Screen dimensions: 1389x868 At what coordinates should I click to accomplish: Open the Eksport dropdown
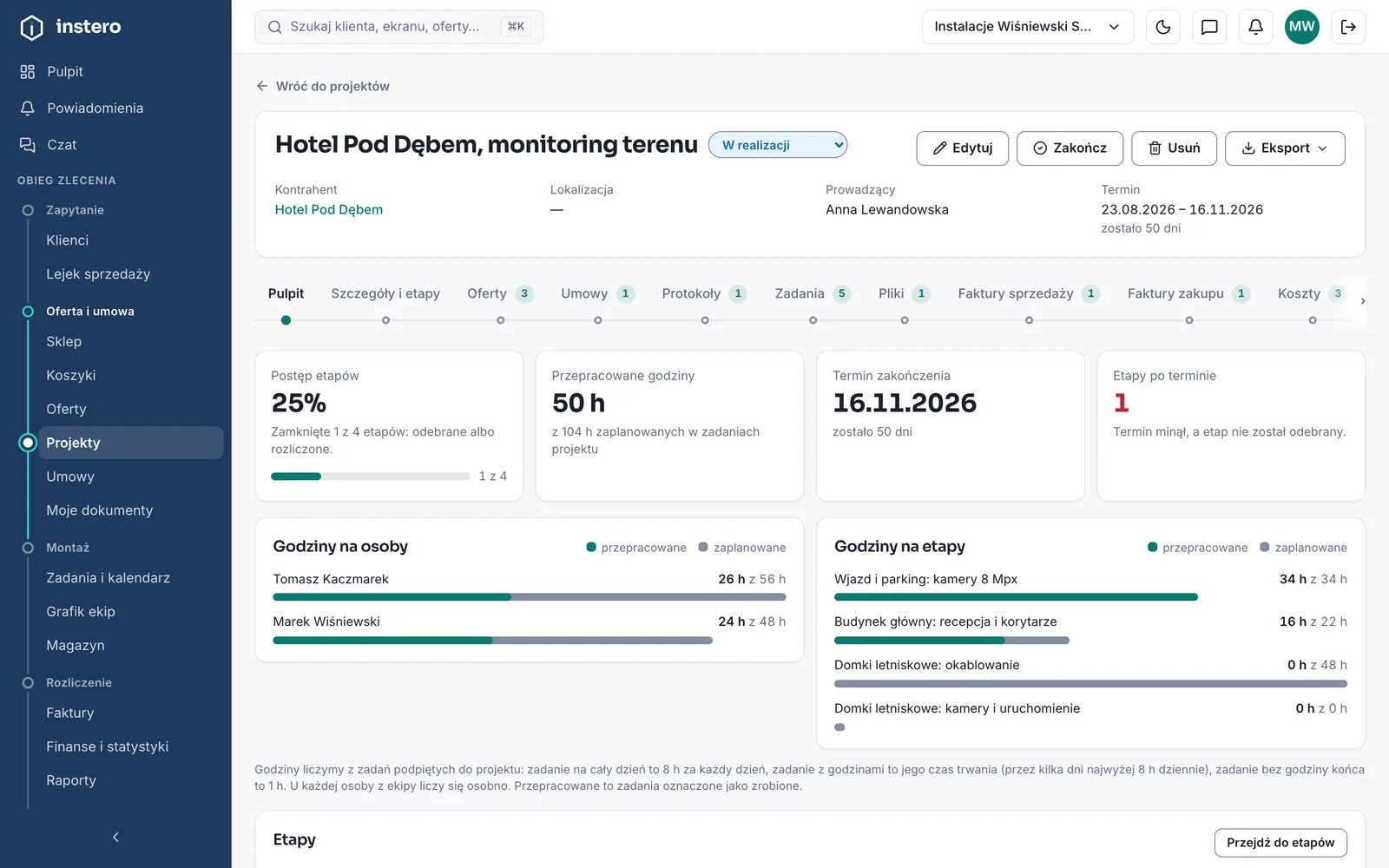coord(1285,148)
